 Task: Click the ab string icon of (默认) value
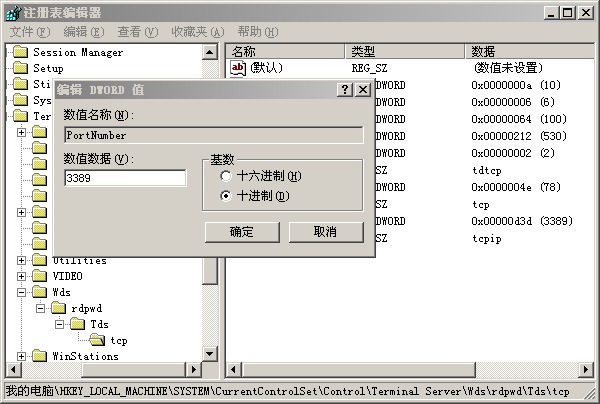tap(238, 68)
